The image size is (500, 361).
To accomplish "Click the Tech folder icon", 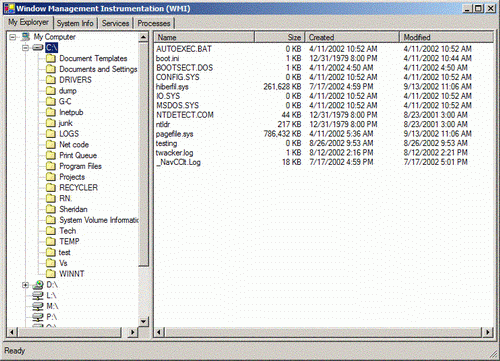I will [x=51, y=231].
